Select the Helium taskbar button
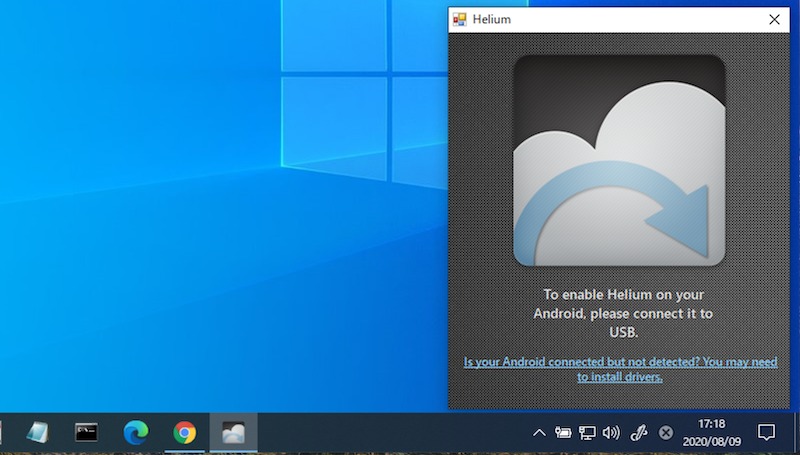 233,432
